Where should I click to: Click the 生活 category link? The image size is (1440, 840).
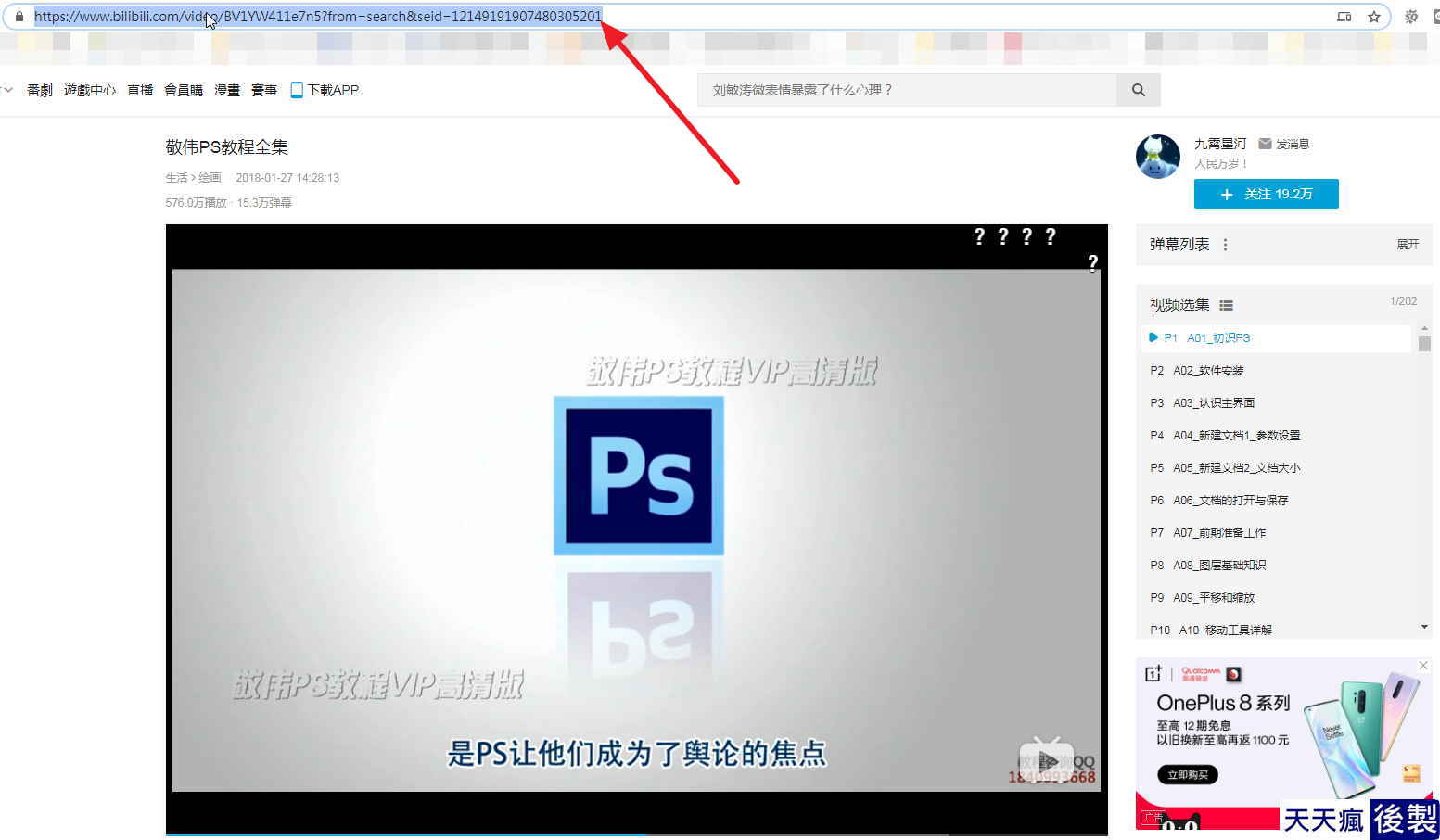[176, 177]
